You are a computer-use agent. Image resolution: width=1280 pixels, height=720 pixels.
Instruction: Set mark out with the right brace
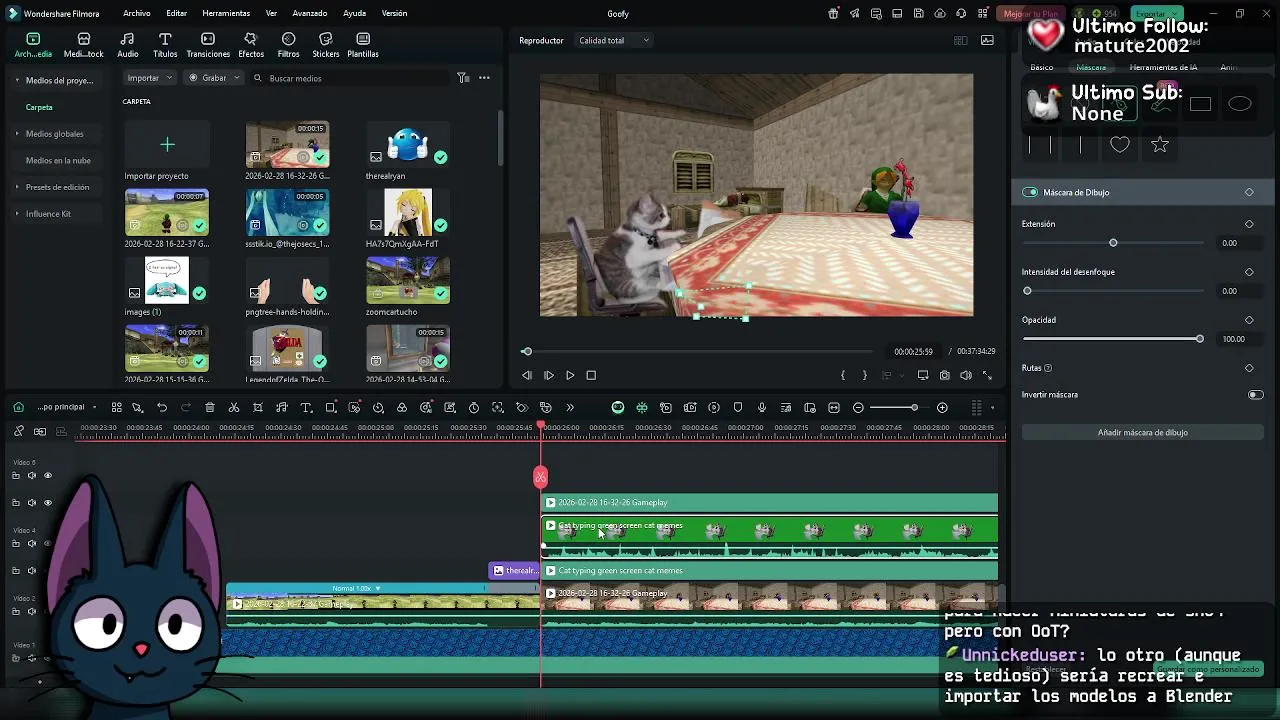pos(864,375)
